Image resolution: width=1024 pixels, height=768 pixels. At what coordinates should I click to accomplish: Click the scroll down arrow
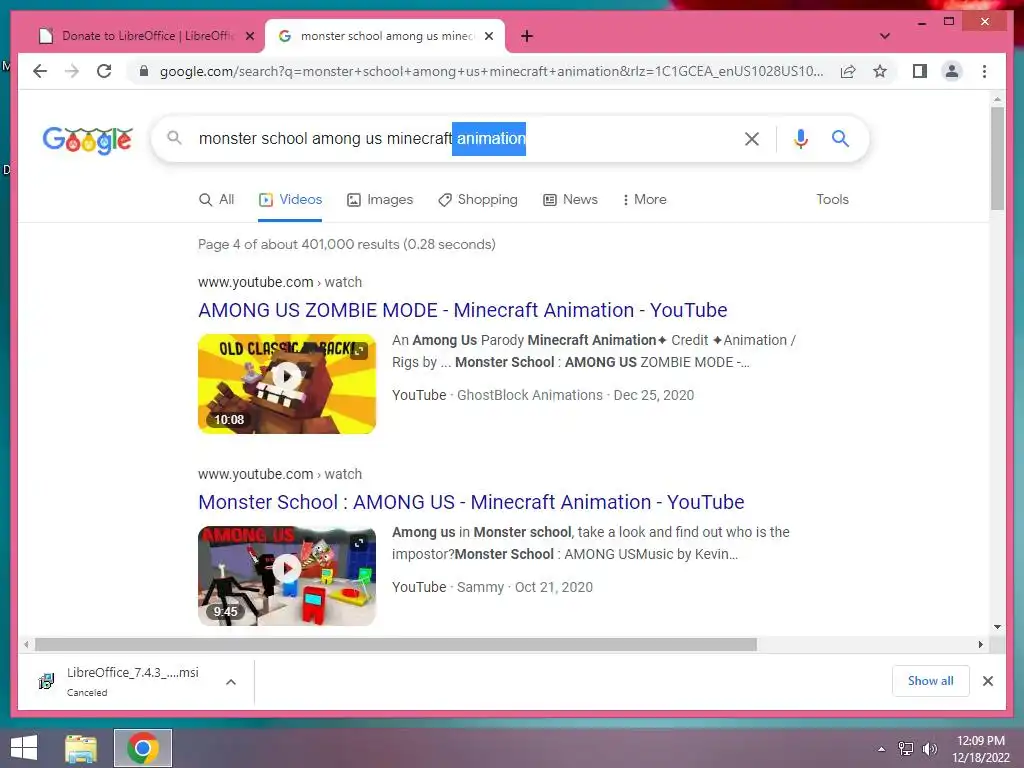coord(997,627)
